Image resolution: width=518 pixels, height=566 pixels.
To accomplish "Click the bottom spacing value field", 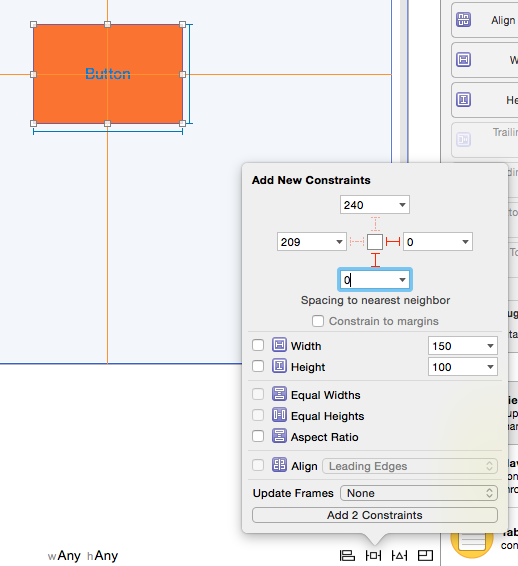I will point(375,280).
